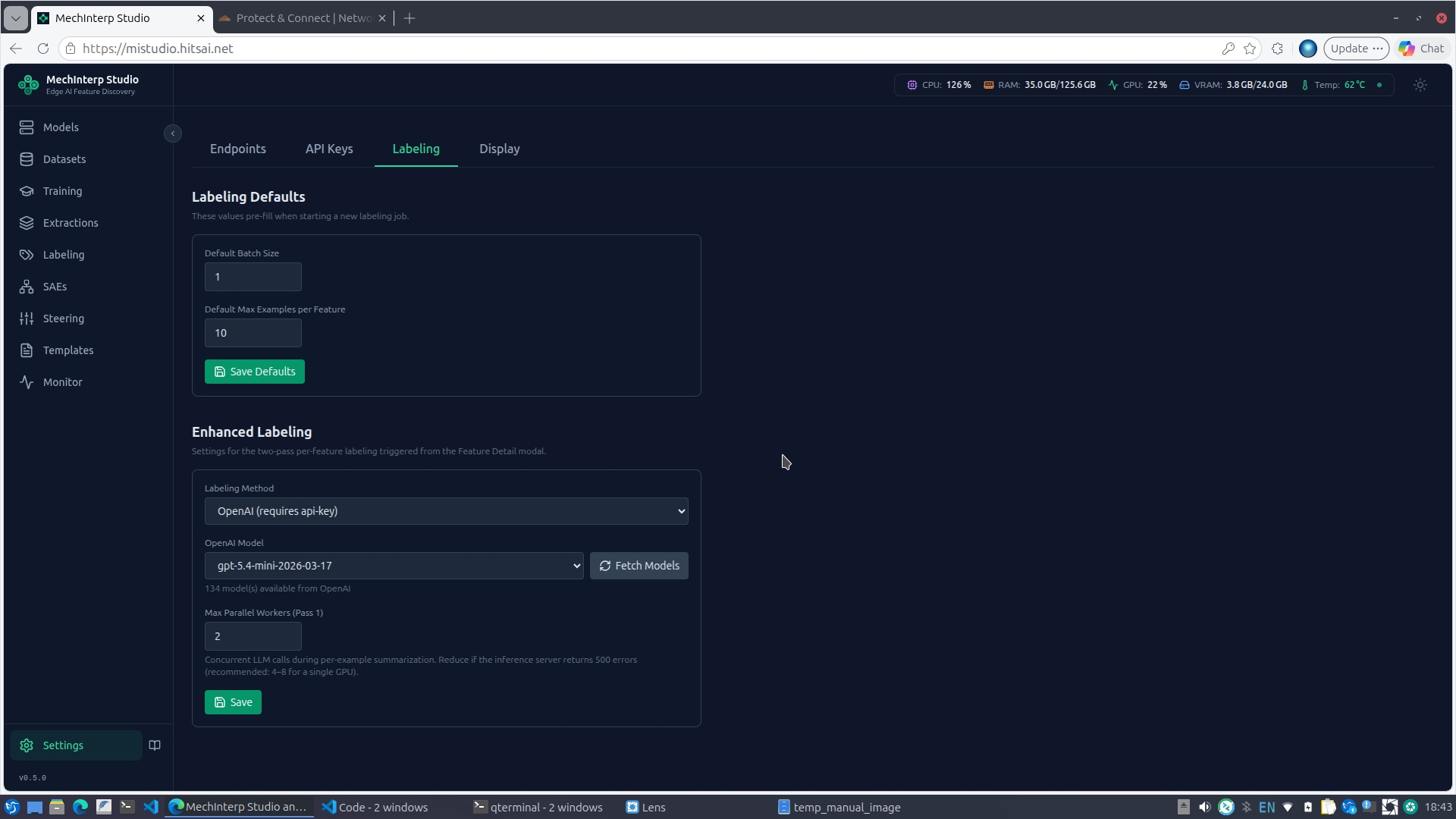This screenshot has height=819, width=1456.
Task: Open the password key icon
Action: pos(1228,49)
